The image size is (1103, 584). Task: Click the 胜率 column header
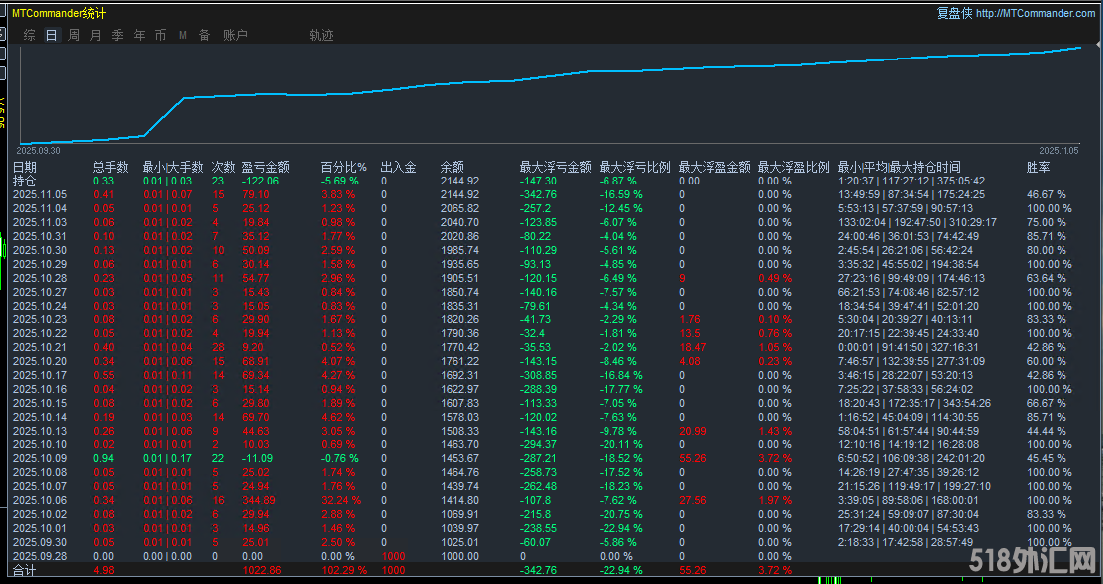(x=1039, y=167)
